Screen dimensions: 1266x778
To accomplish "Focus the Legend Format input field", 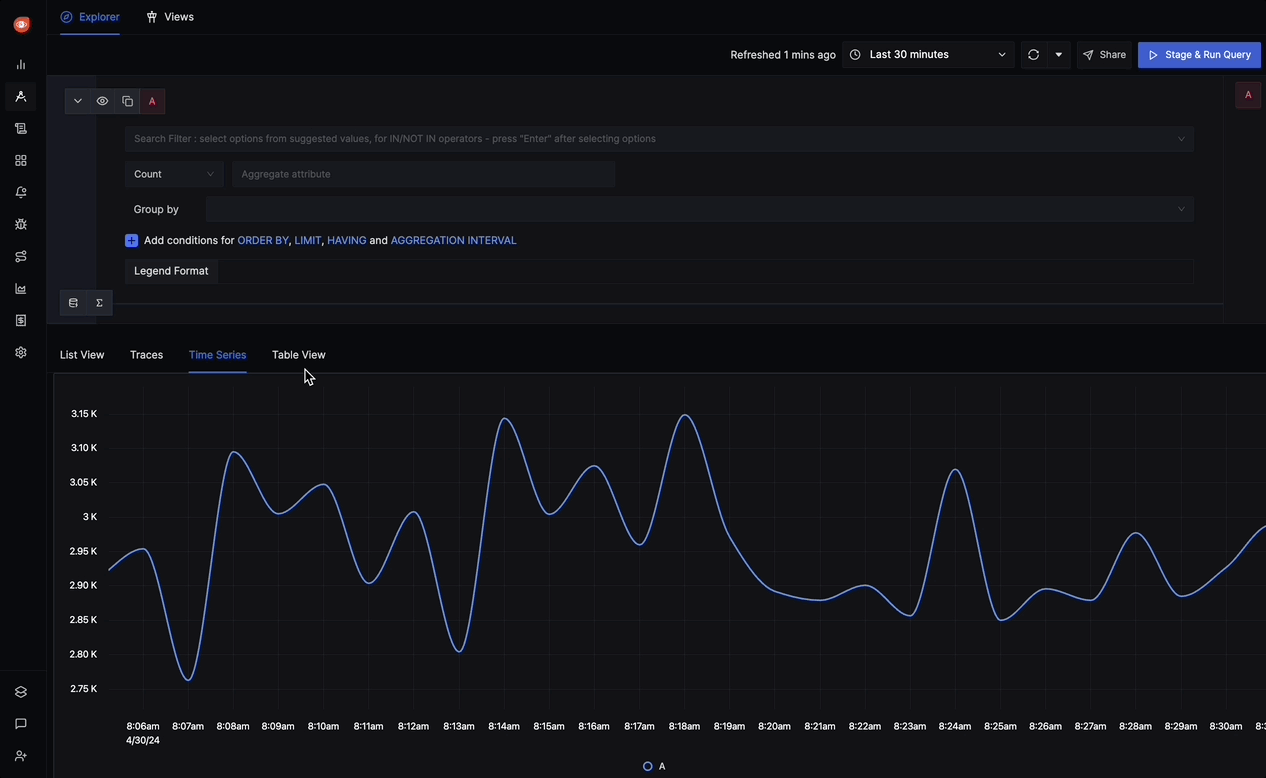I will [x=705, y=271].
